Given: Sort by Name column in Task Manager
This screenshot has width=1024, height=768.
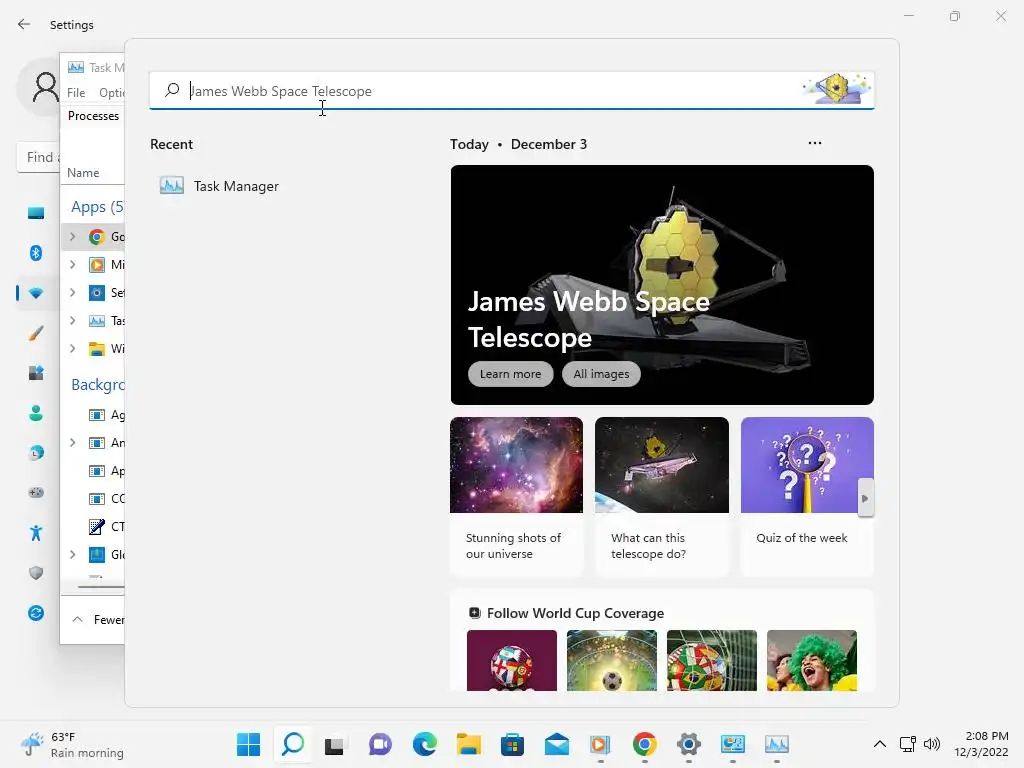Looking at the screenshot, I should coord(83,172).
